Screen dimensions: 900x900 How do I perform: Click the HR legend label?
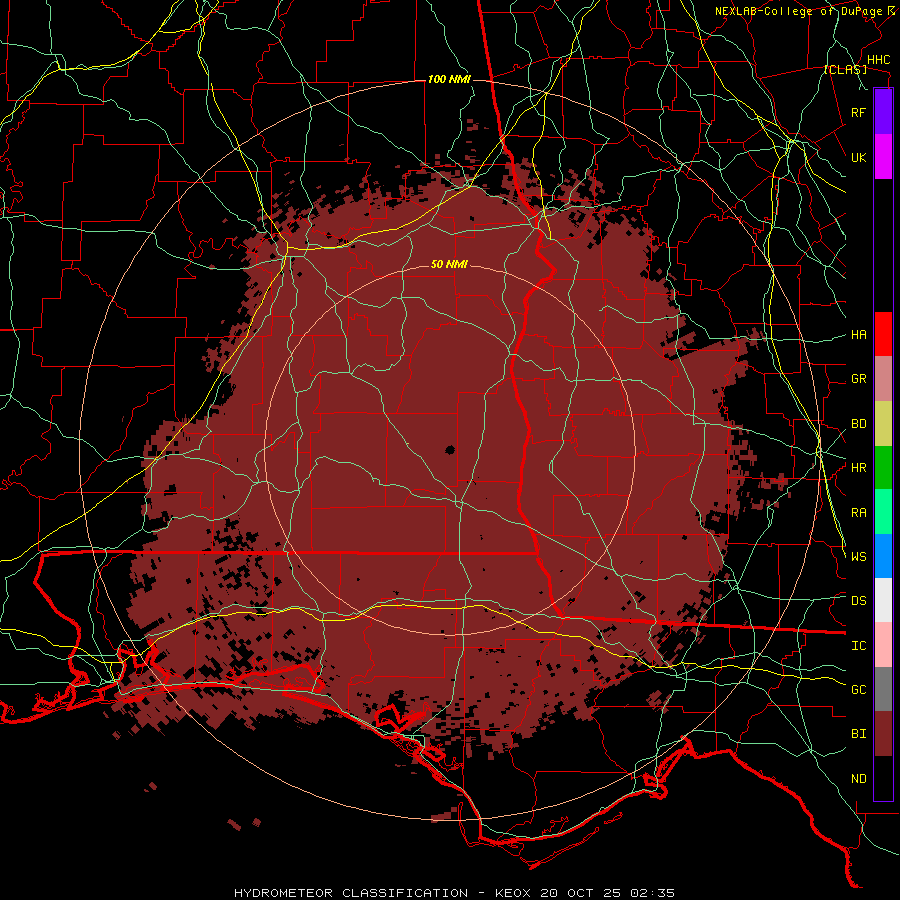pyautogui.click(x=858, y=468)
